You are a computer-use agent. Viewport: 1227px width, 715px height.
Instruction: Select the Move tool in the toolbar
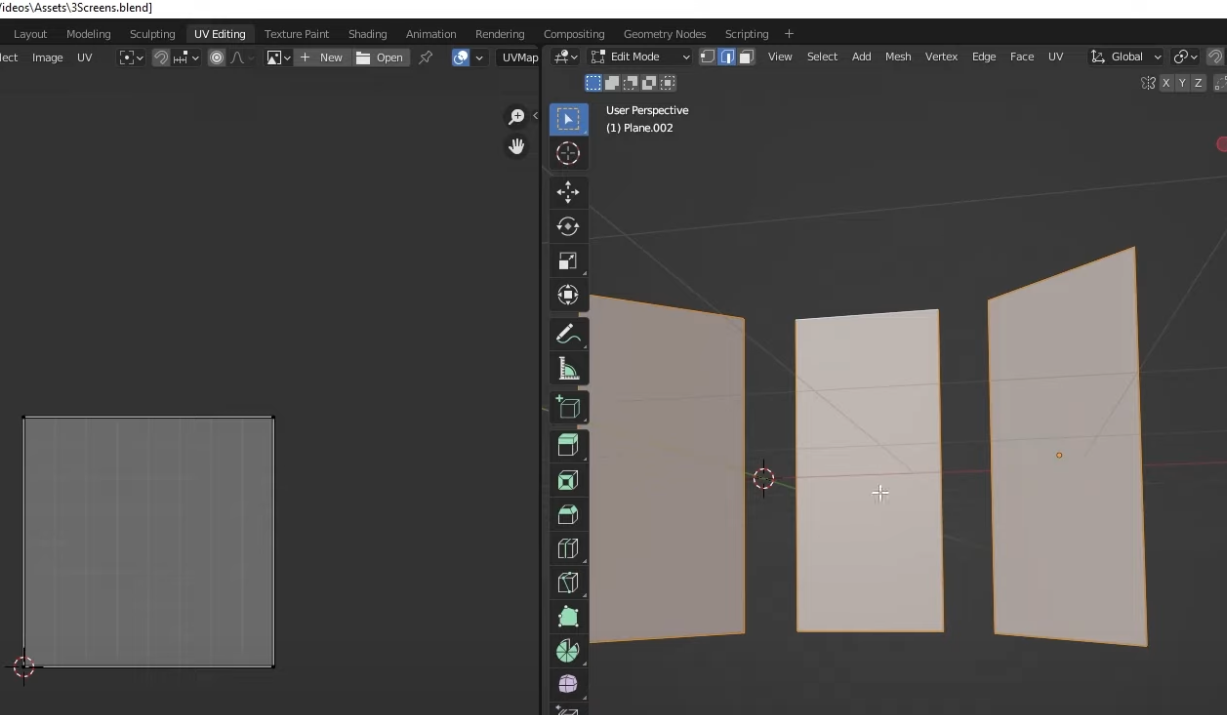pyautogui.click(x=568, y=191)
